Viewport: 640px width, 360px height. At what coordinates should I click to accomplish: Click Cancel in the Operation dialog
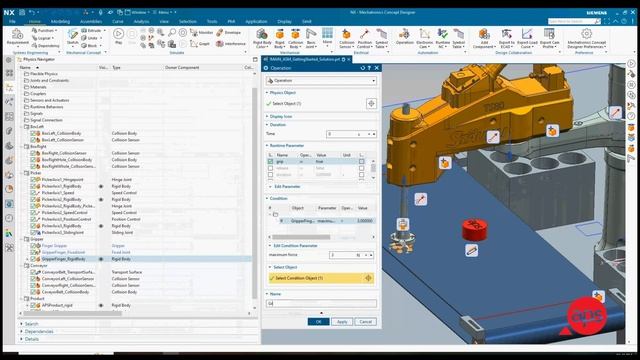tap(366, 322)
